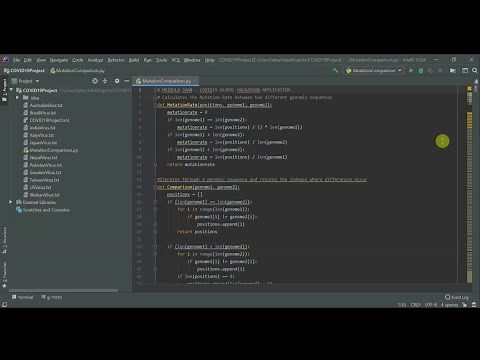Click the Search Everywhere magnifier icon
The height and width of the screenshot is (360, 480).
[475, 71]
